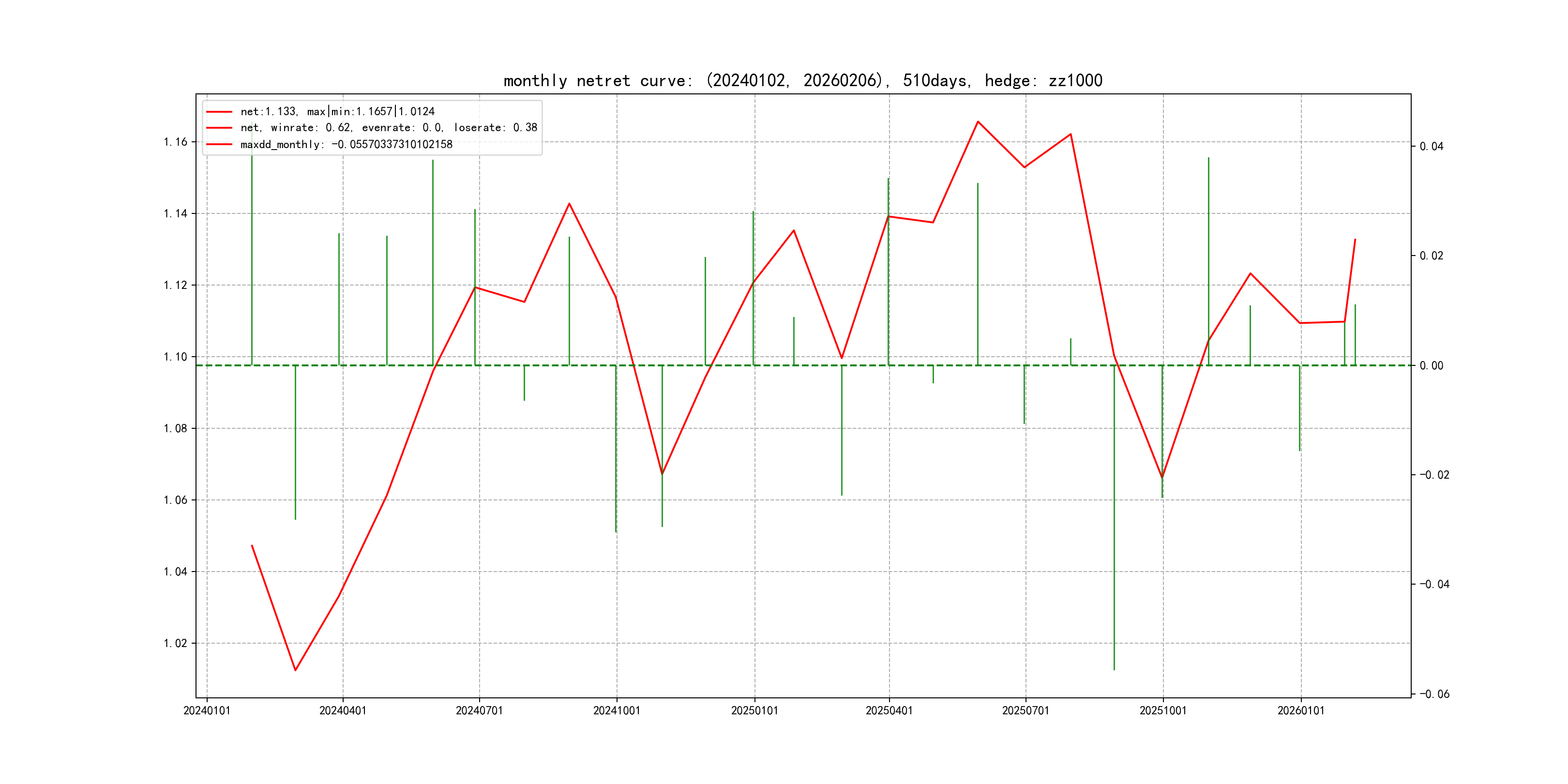Click the -0.06 right axis label

pyautogui.click(x=1434, y=694)
